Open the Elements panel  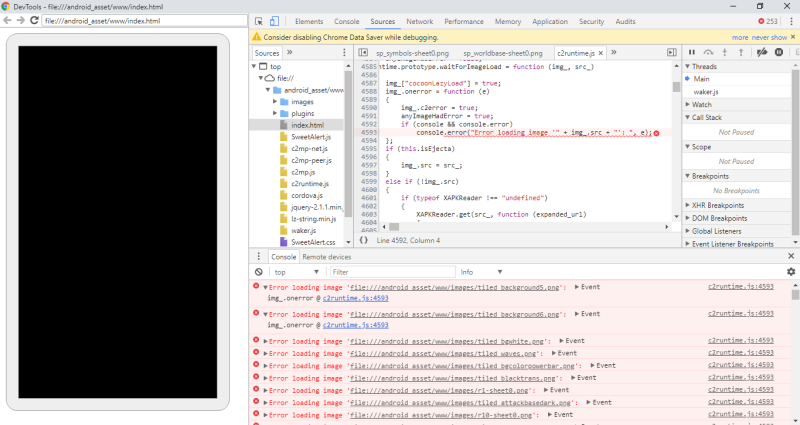point(309,21)
